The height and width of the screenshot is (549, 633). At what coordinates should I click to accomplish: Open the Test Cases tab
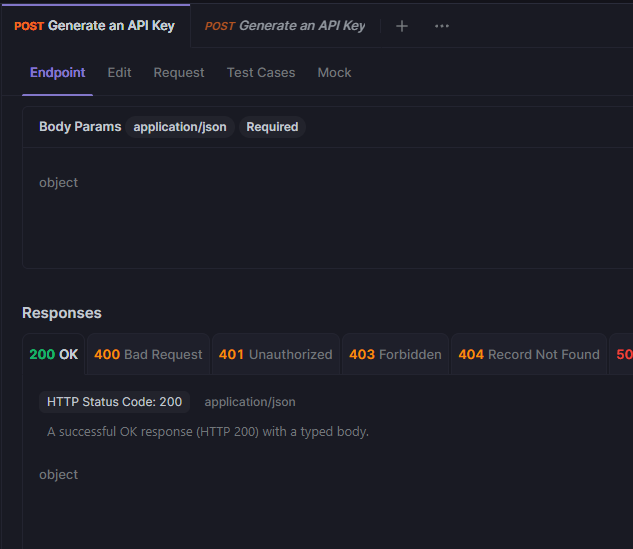coord(261,73)
